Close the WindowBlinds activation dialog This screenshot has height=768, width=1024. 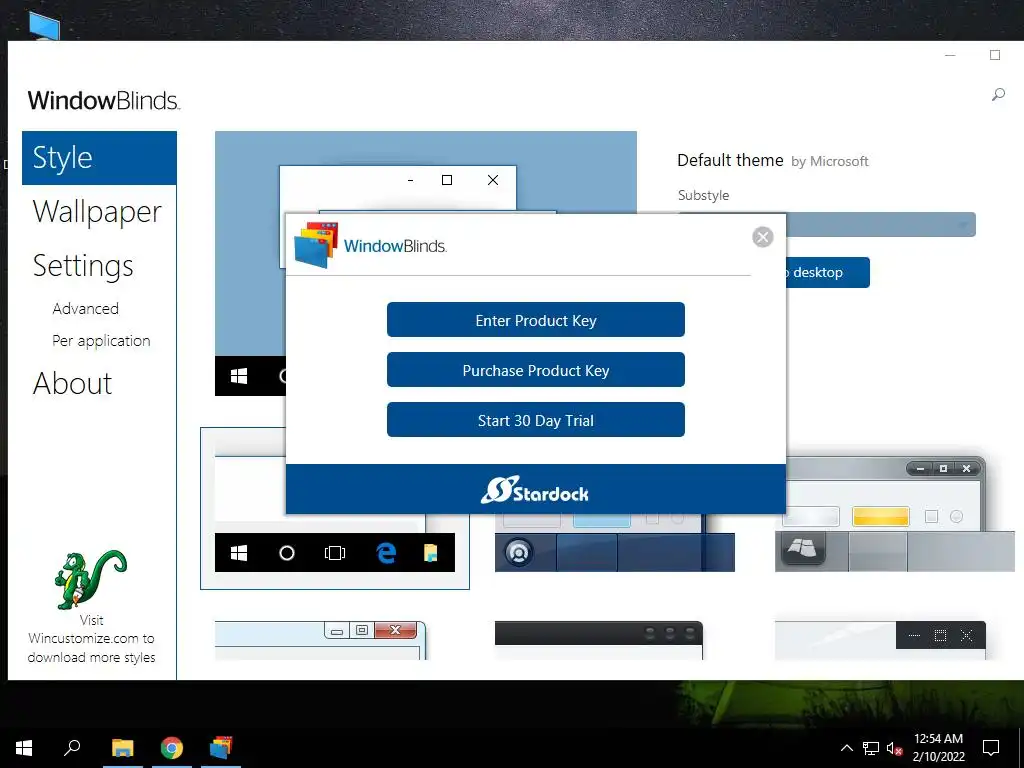[762, 237]
